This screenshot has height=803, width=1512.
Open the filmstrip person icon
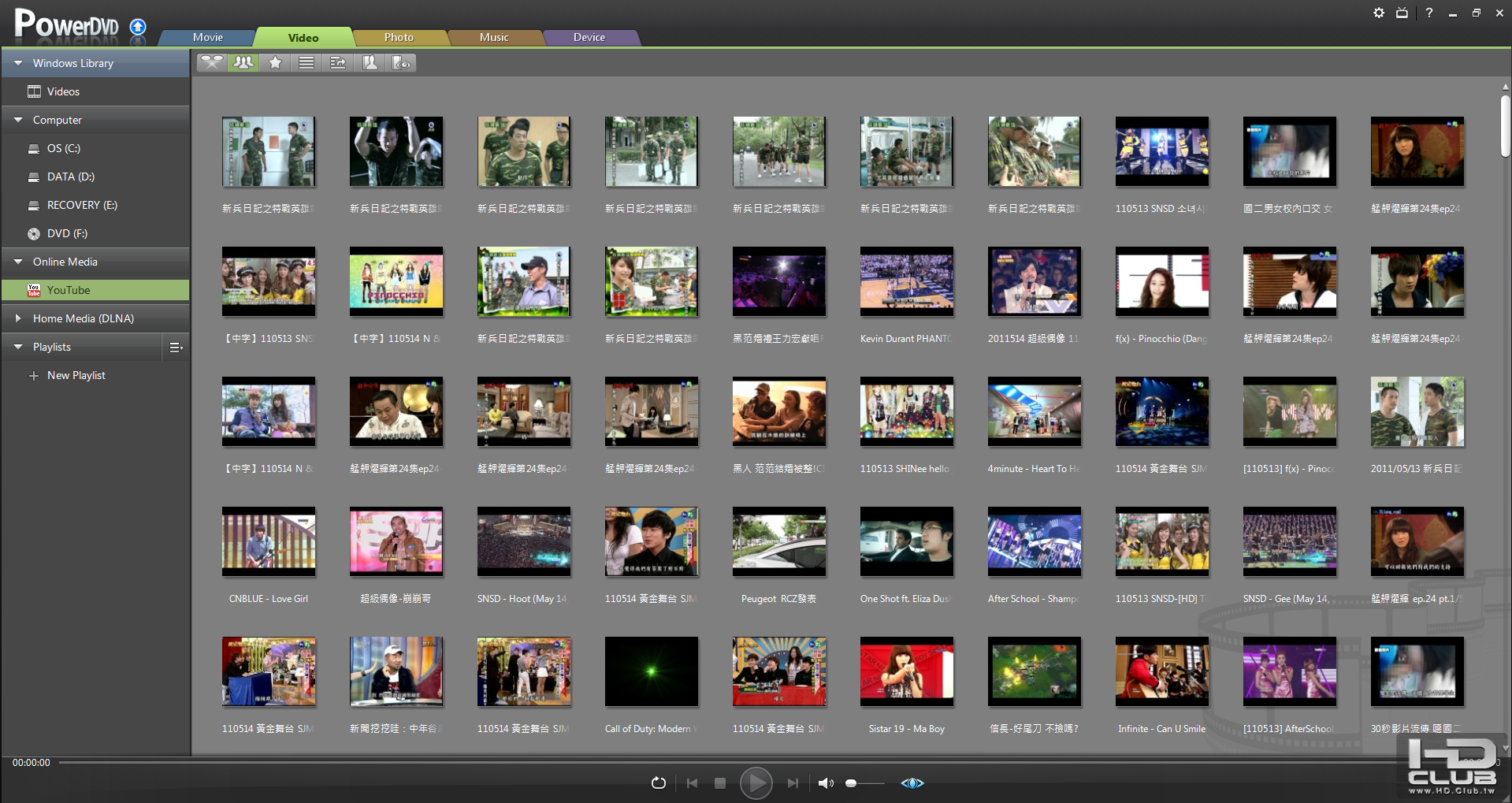[370, 62]
